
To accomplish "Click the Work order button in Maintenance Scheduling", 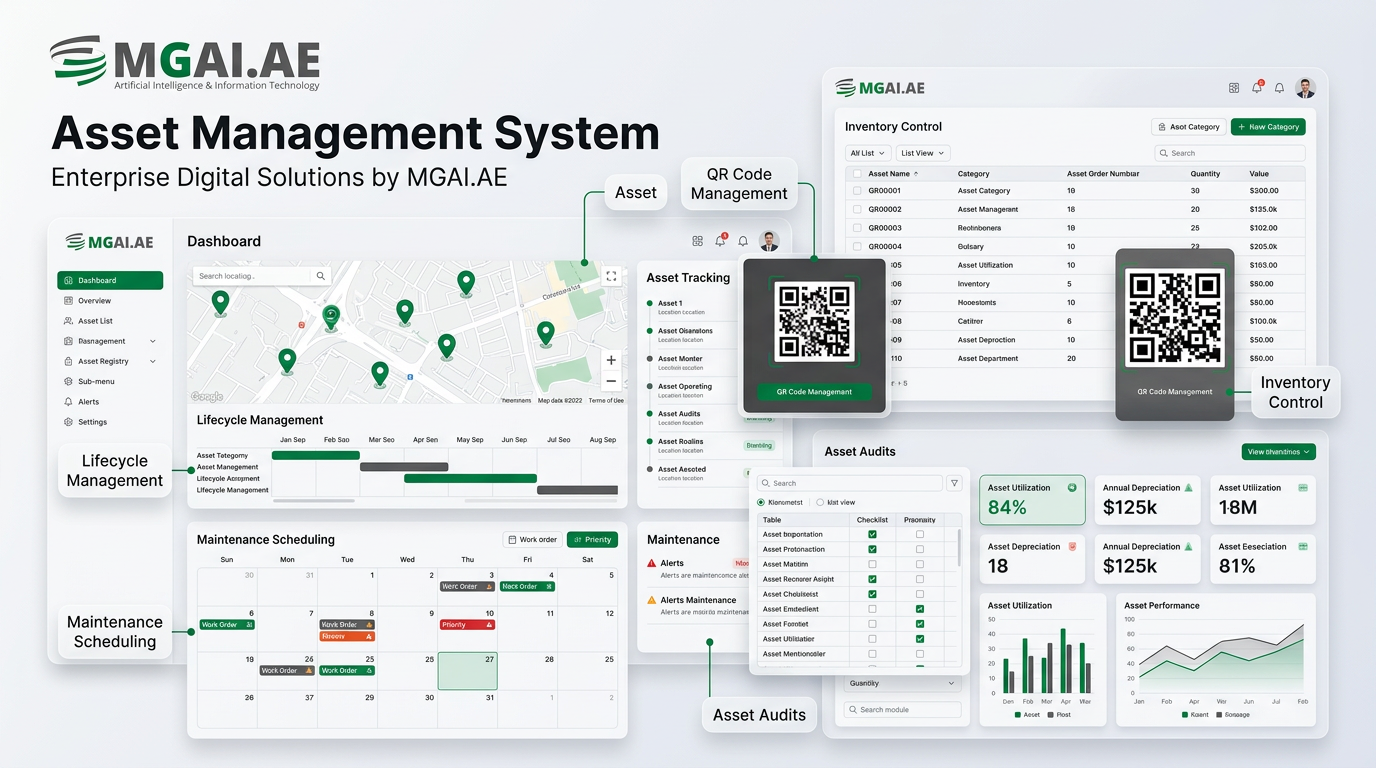I will coord(531,540).
